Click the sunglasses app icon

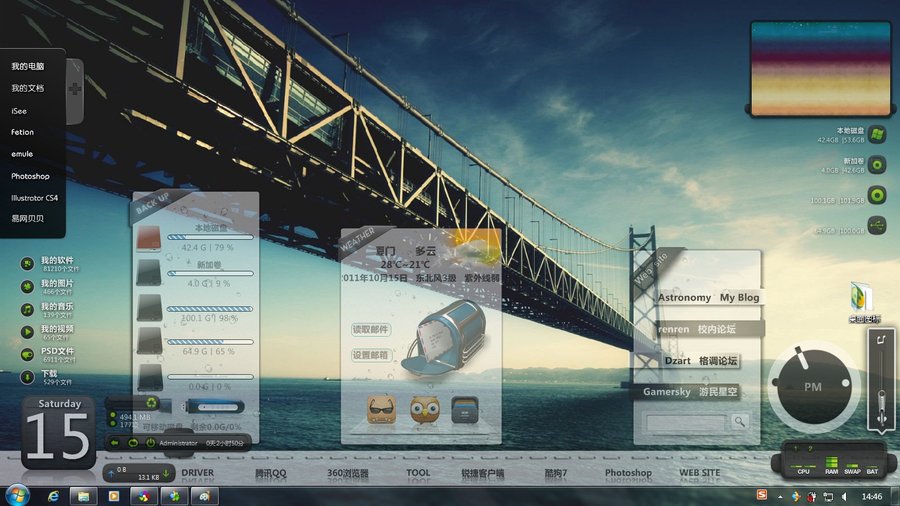click(x=381, y=410)
